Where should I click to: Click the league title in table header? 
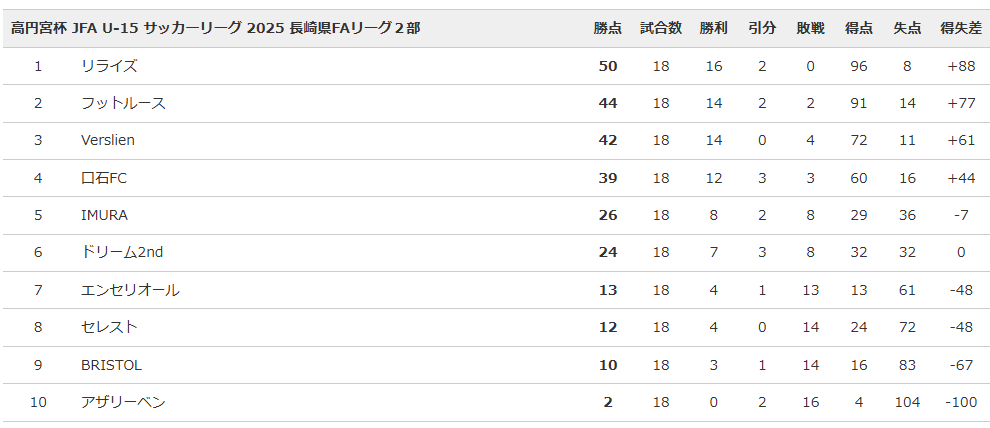point(216,29)
